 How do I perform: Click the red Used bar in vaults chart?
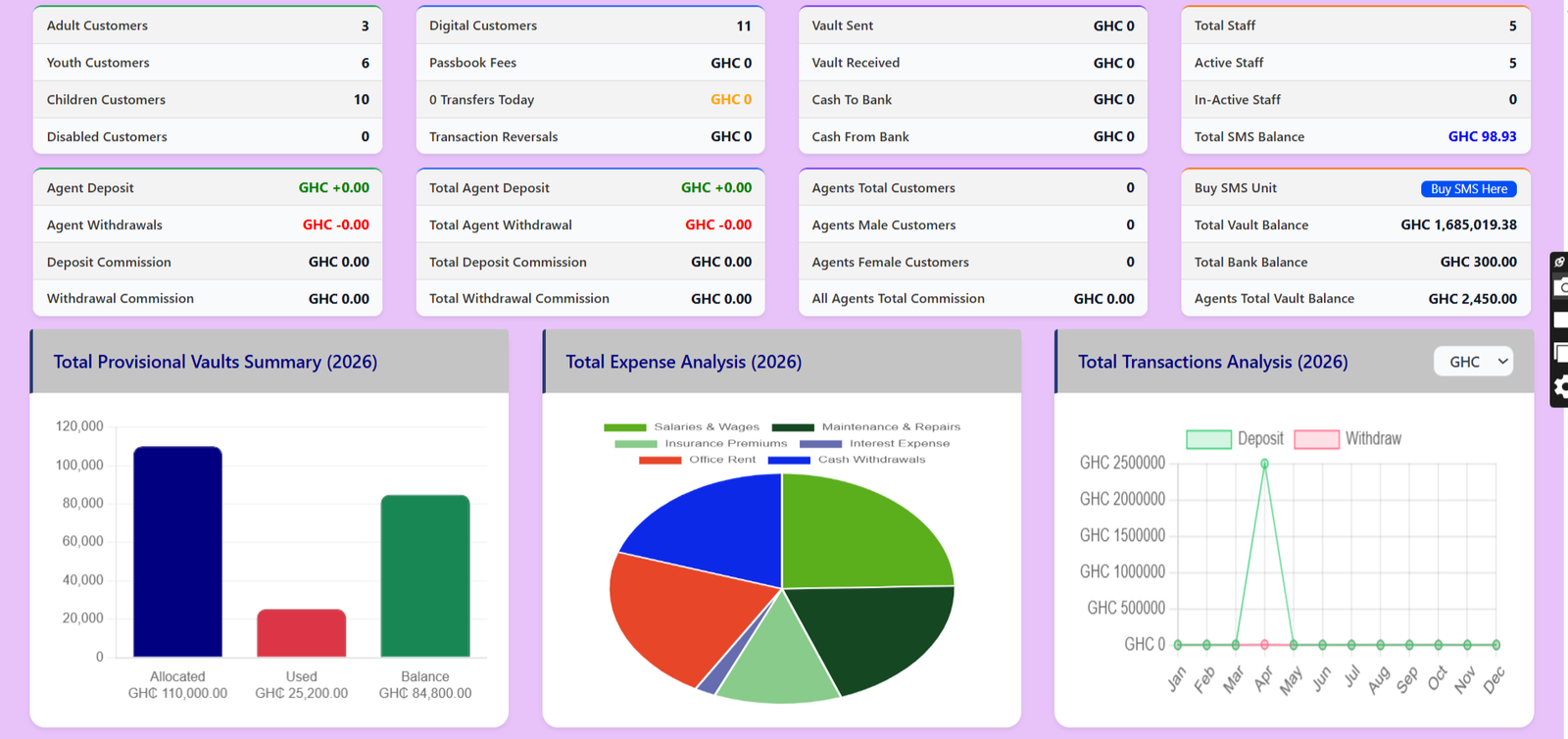tap(301, 633)
